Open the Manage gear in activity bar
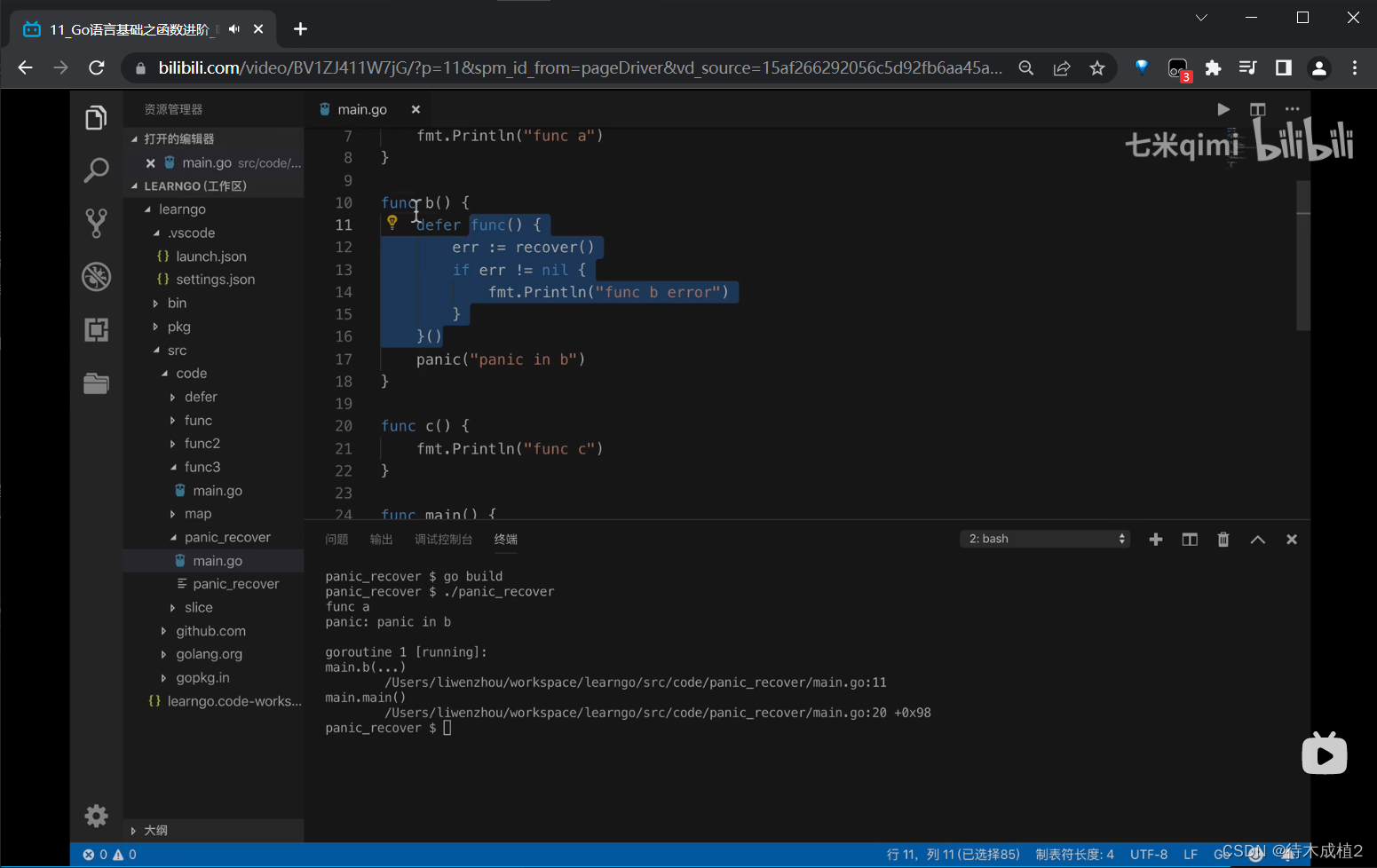The width and height of the screenshot is (1377, 868). [x=96, y=816]
